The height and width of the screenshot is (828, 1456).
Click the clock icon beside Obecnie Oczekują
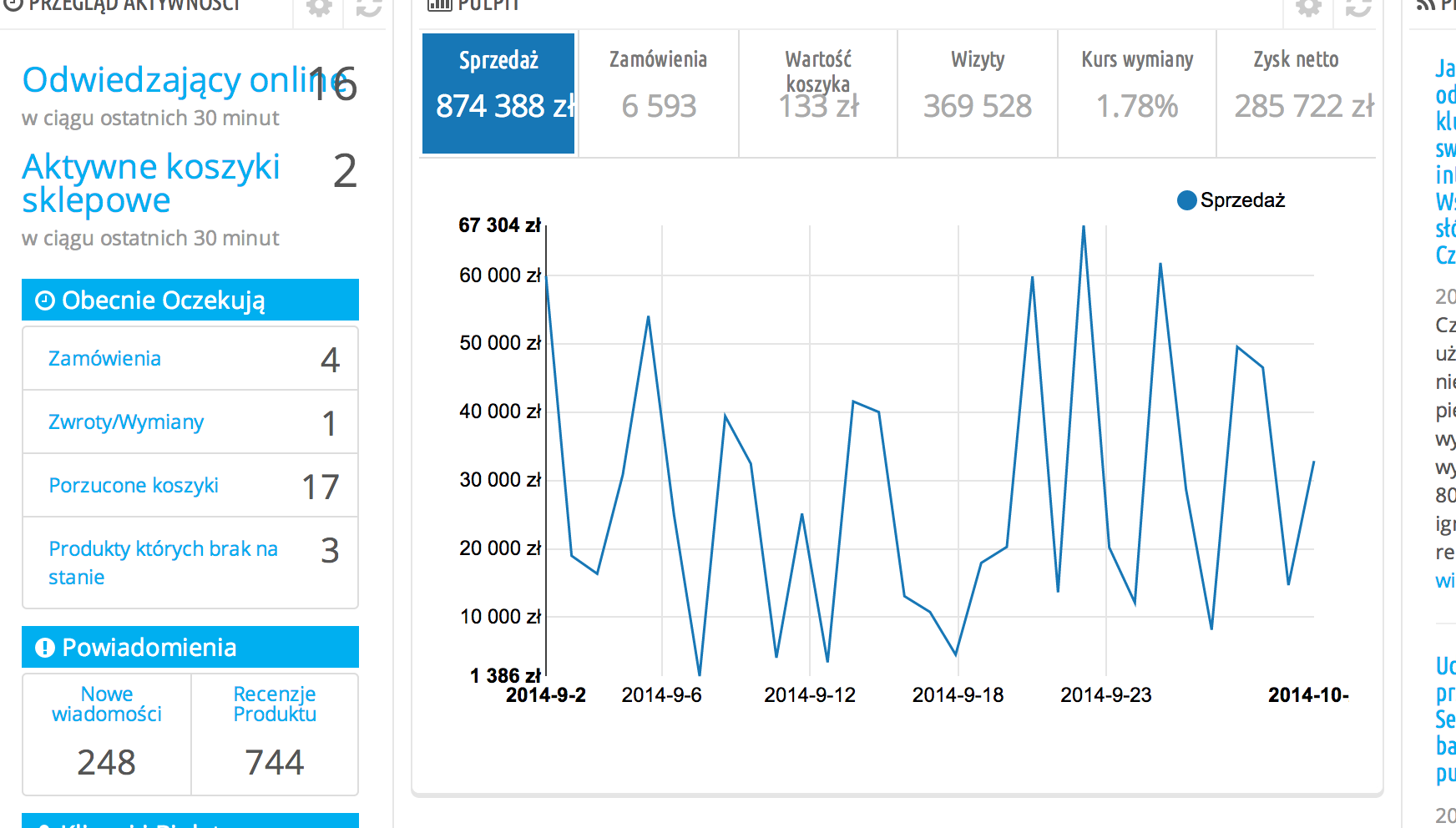[45, 300]
